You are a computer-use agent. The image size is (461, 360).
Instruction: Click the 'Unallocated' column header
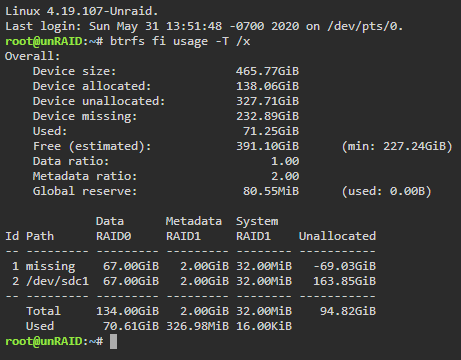coord(337,236)
